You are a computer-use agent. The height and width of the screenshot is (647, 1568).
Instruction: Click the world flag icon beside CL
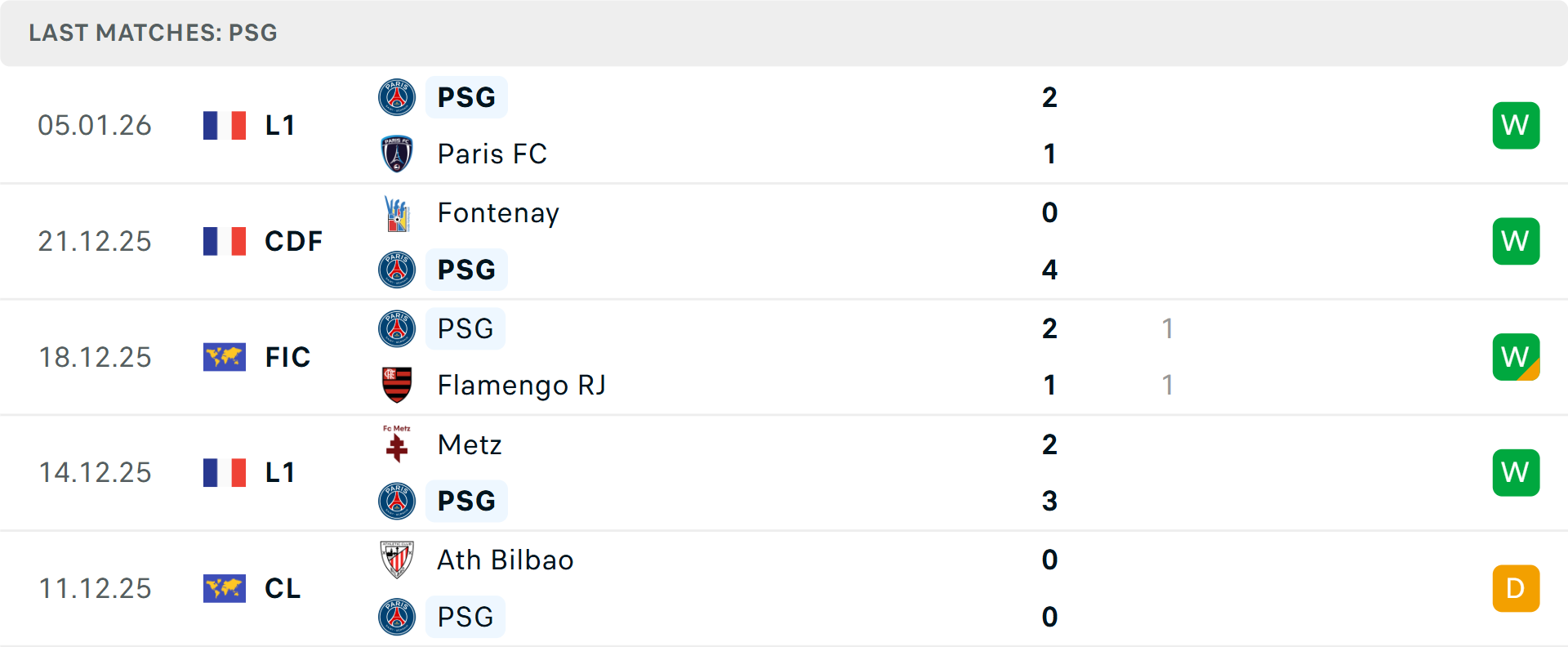pyautogui.click(x=225, y=588)
